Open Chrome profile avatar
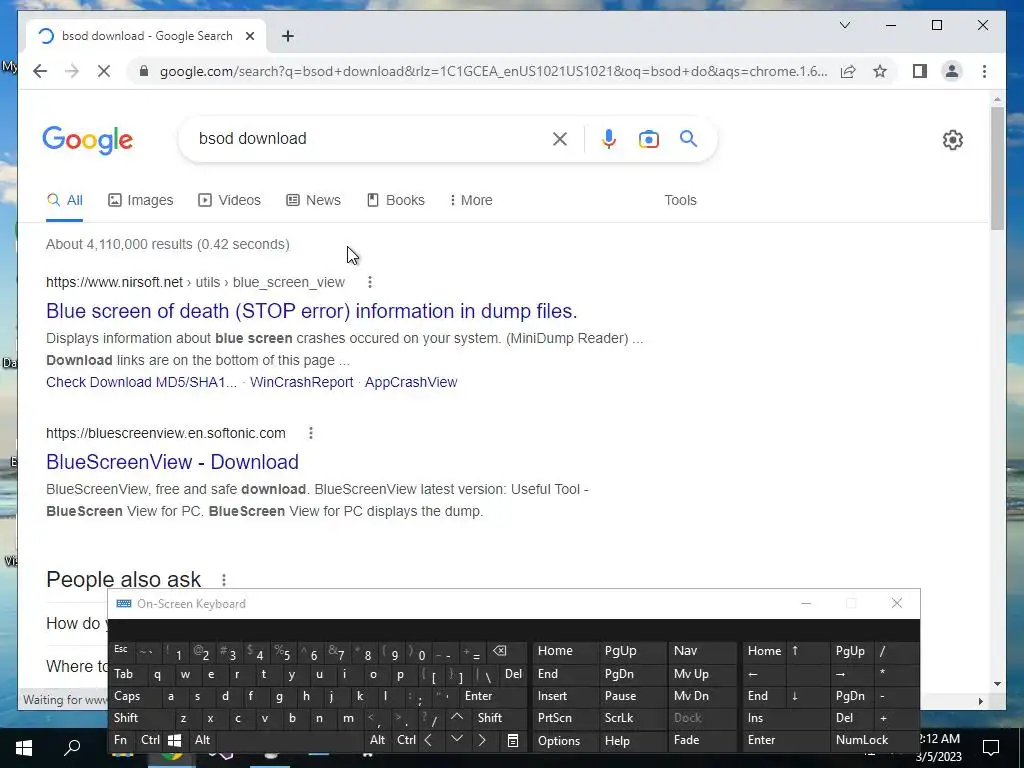The height and width of the screenshot is (768, 1024). point(952,71)
